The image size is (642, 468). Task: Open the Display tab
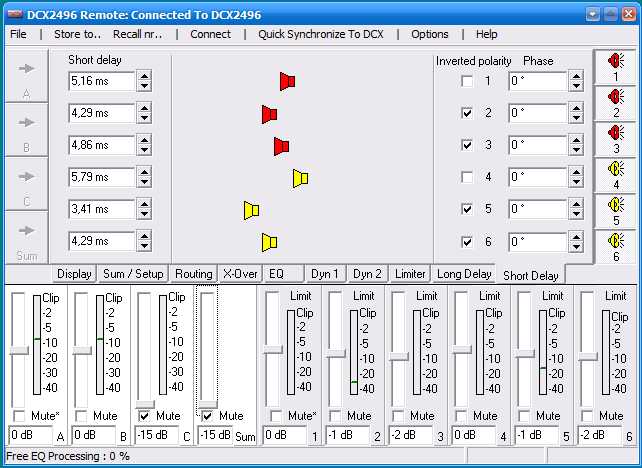(x=74, y=274)
